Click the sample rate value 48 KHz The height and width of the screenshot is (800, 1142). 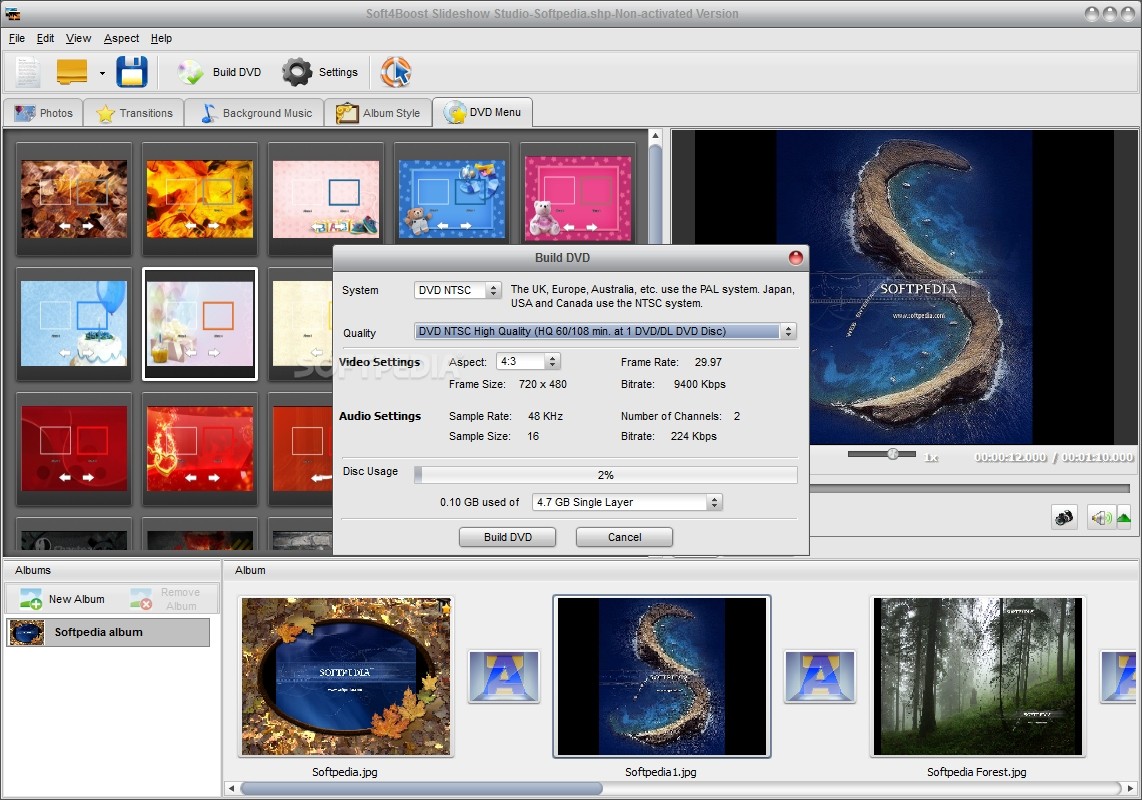point(546,416)
